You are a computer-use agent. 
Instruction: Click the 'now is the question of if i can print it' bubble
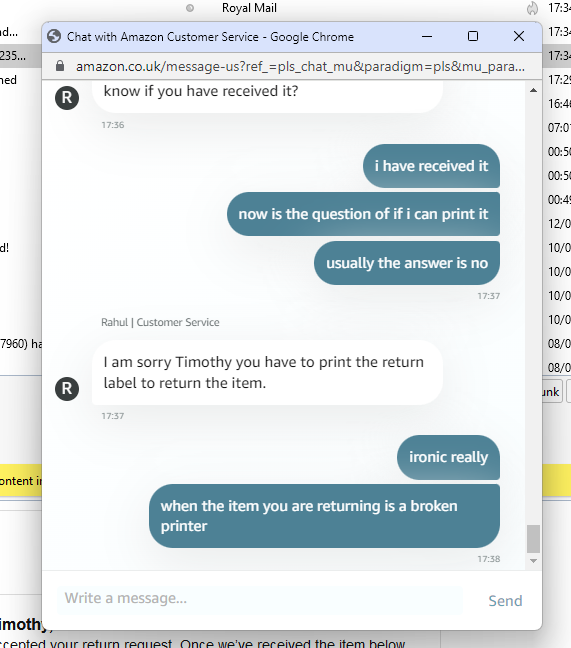tap(363, 214)
